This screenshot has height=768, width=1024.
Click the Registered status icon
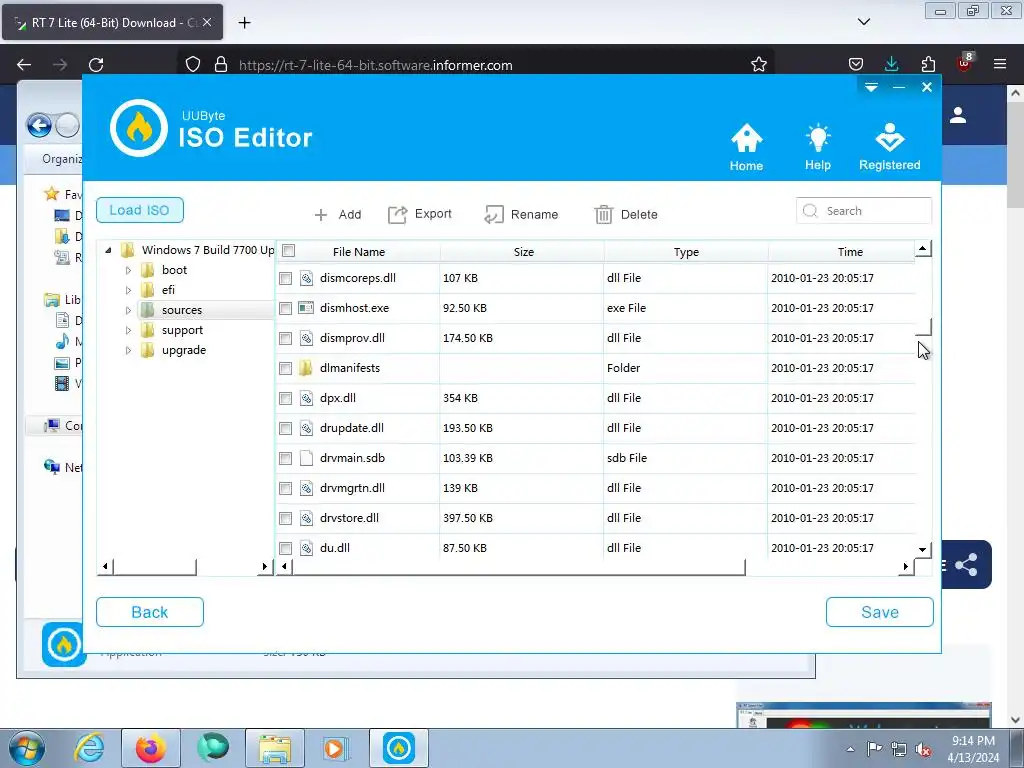click(889, 138)
